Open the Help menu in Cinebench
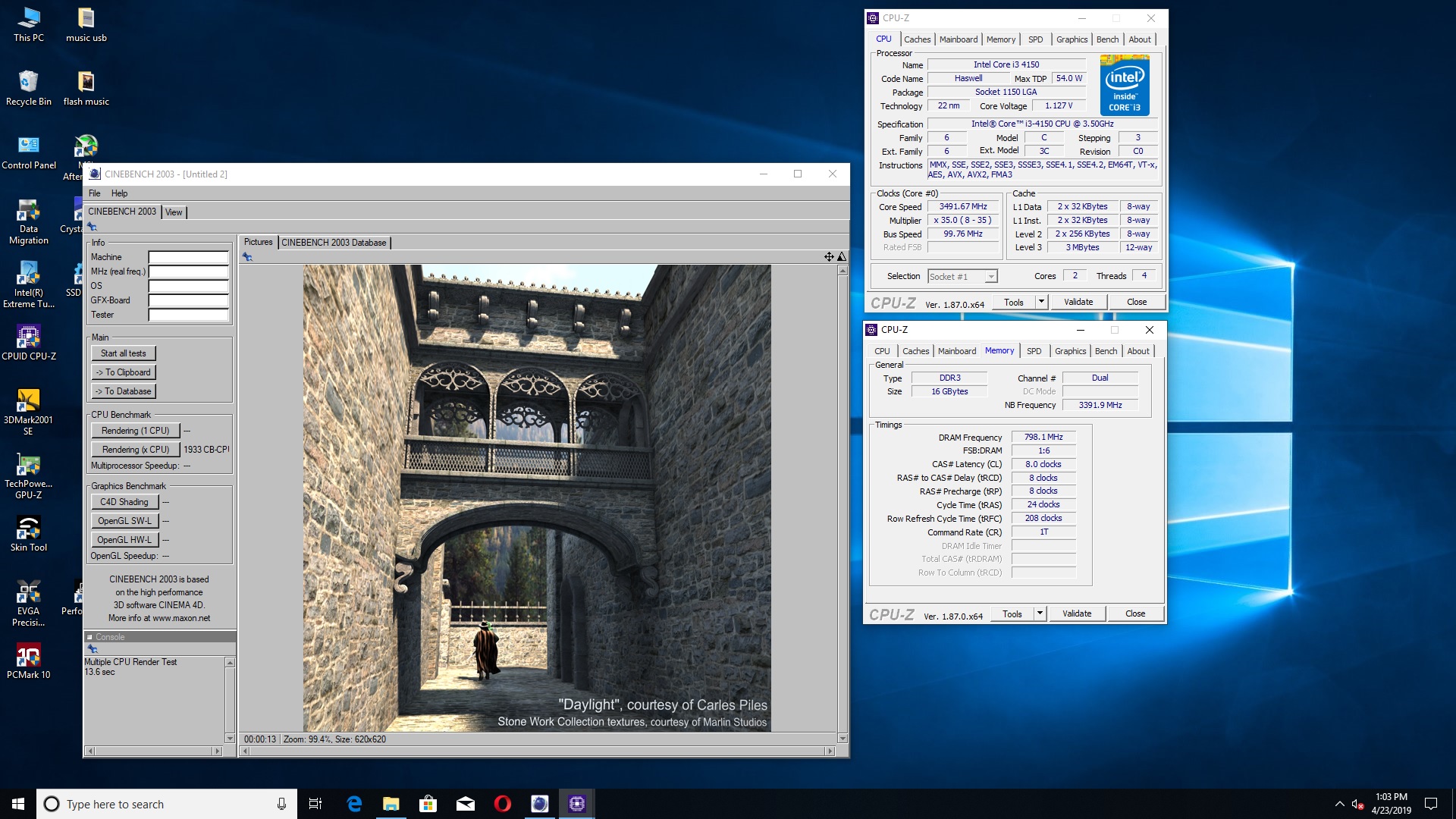 pos(120,193)
